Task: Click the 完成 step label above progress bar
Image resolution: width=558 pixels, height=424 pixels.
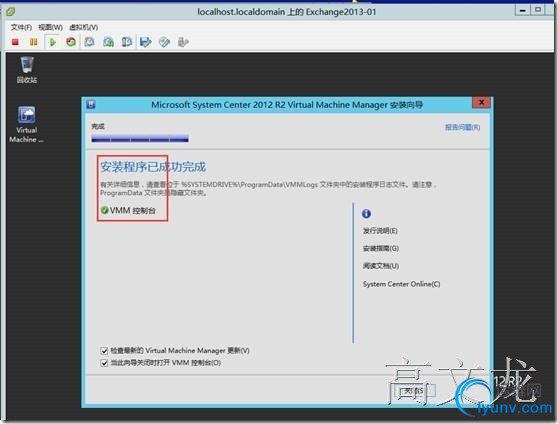Action: [x=98, y=126]
